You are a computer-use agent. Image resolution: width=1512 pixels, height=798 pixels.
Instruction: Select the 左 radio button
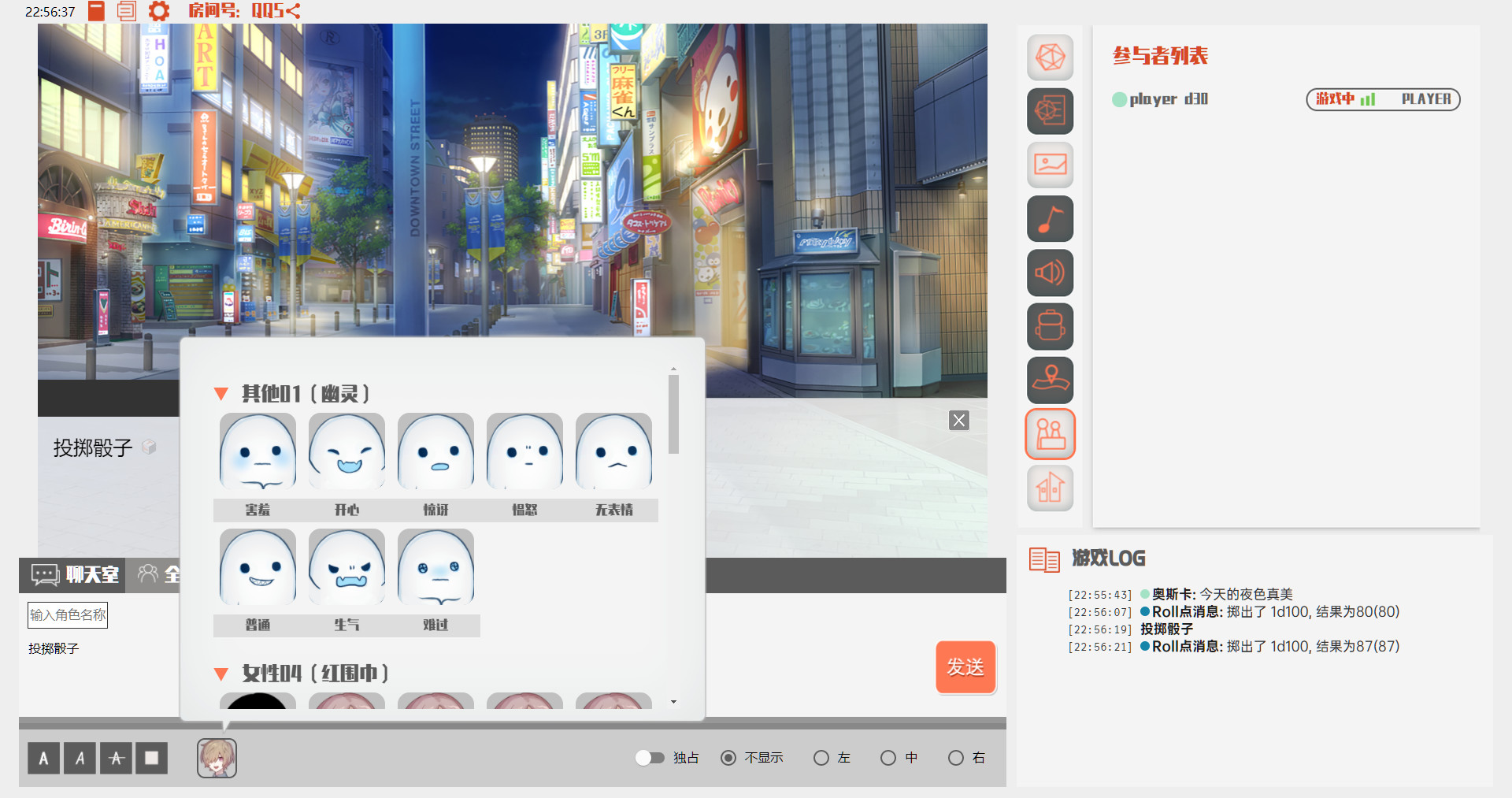[820, 757]
